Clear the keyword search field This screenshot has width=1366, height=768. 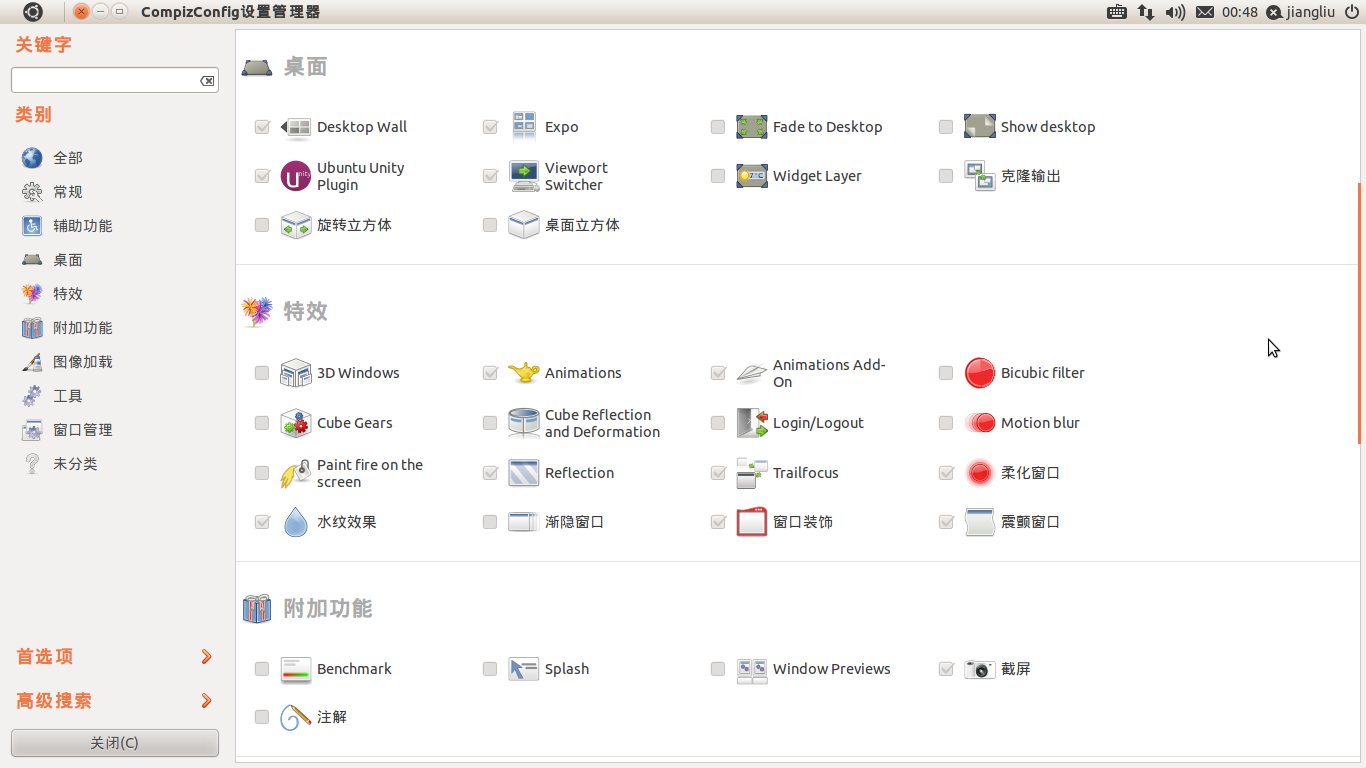tap(207, 81)
